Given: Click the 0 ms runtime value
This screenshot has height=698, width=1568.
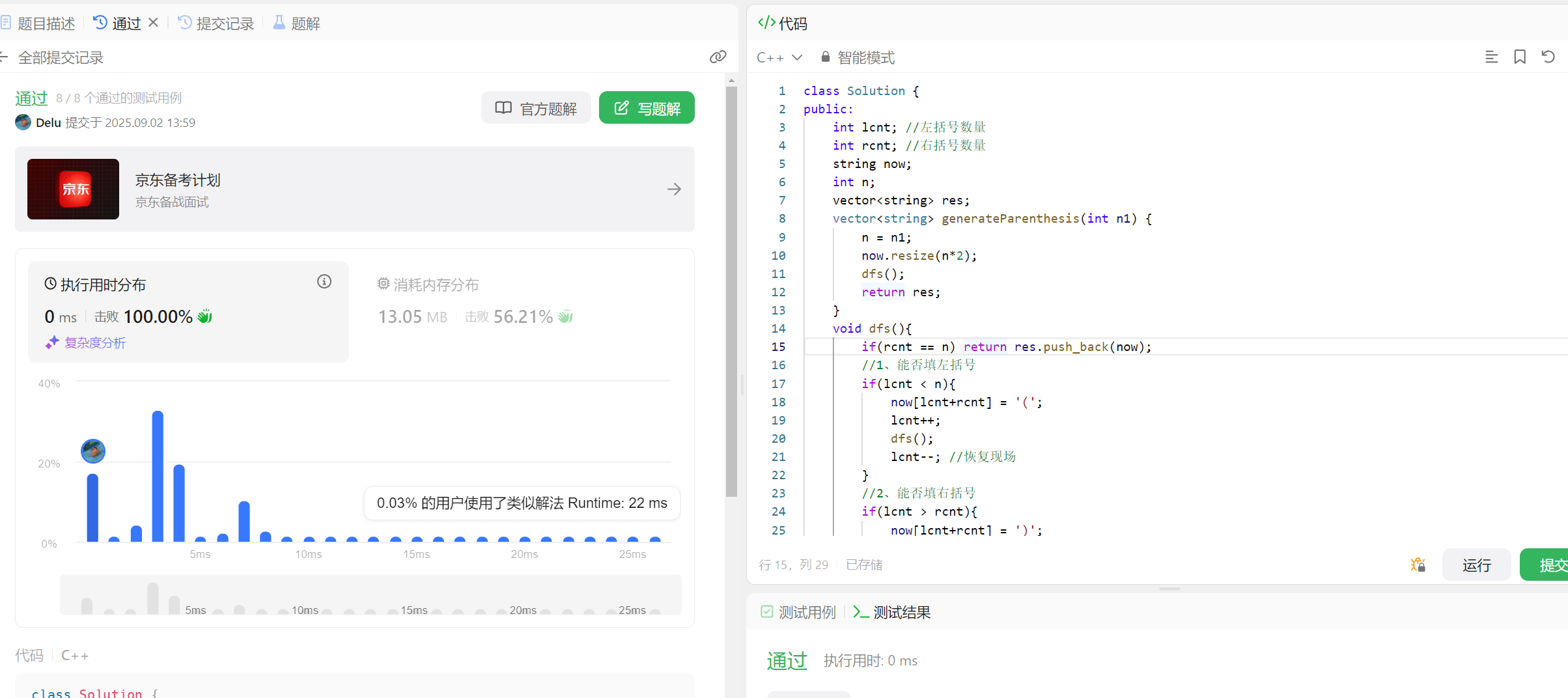Looking at the screenshot, I should (x=61, y=316).
